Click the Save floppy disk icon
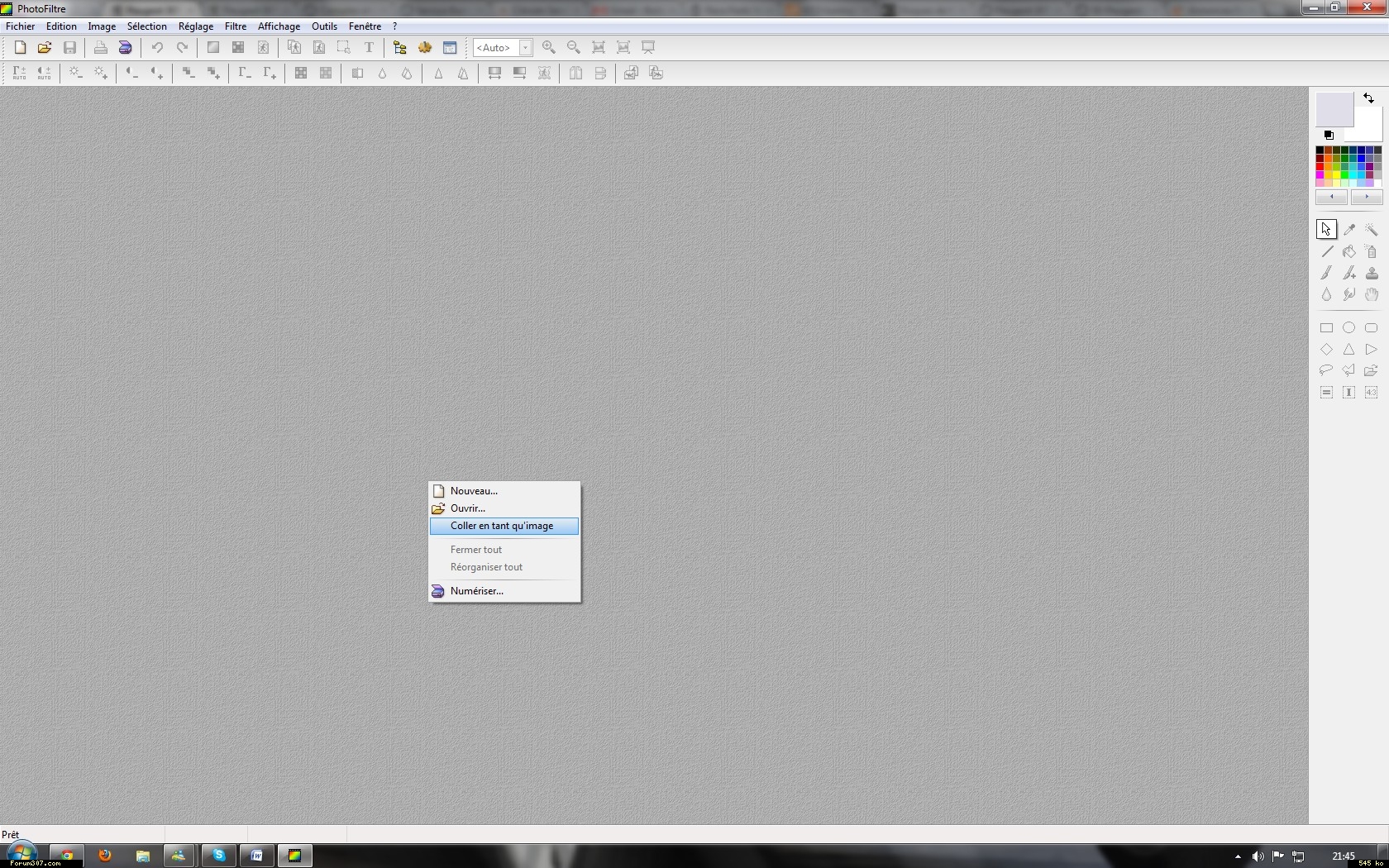Viewport: 1389px width, 868px height. pyautogui.click(x=69, y=48)
